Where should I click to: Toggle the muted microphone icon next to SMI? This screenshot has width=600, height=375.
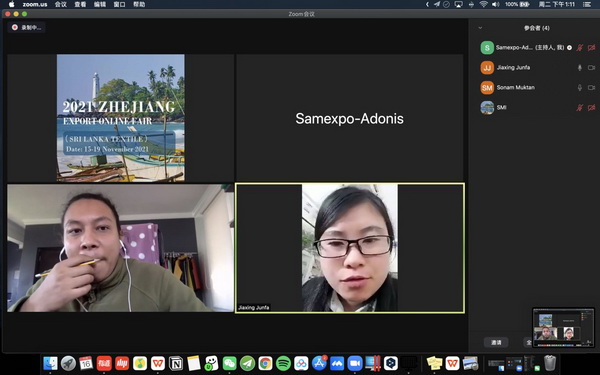580,108
